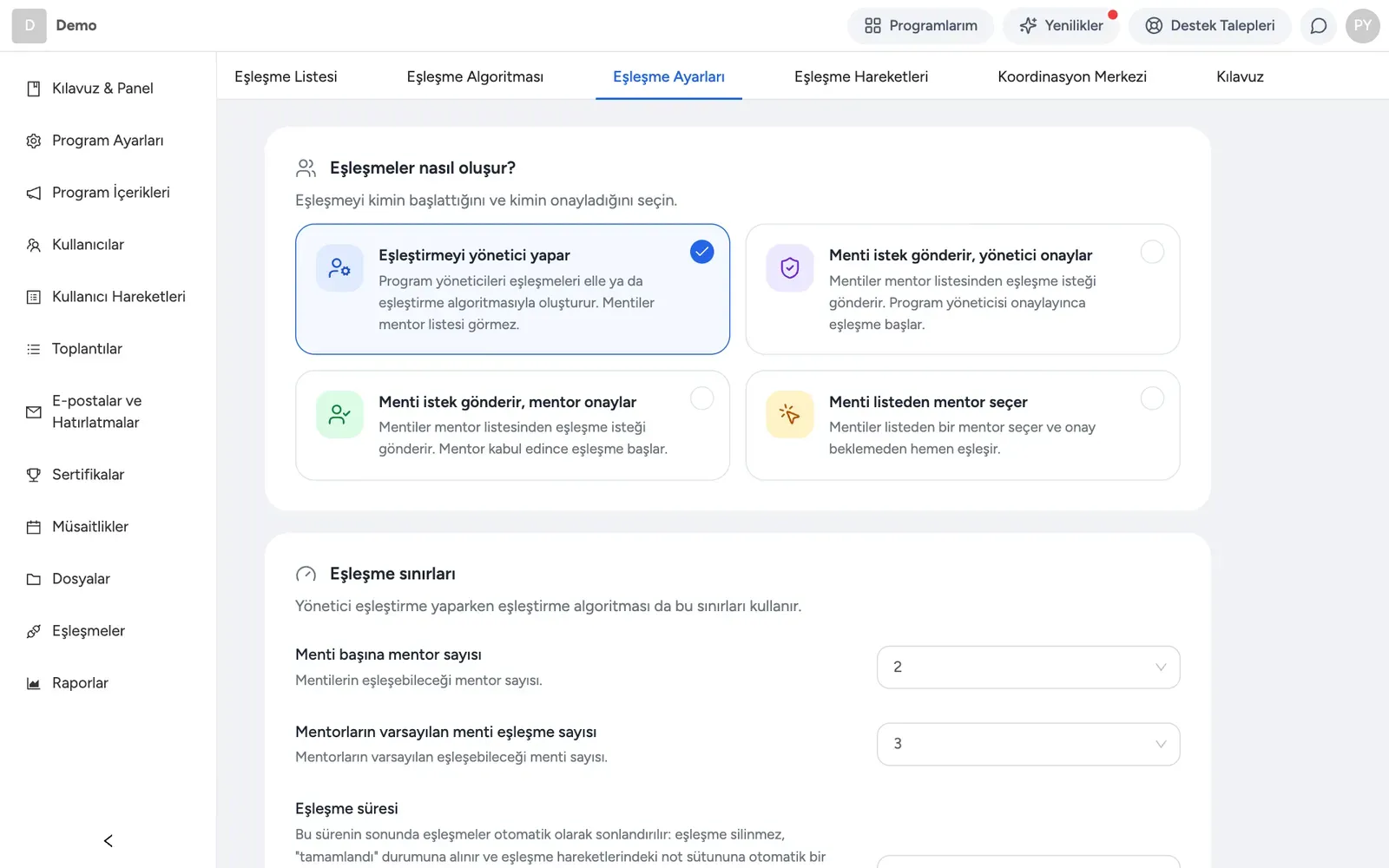Click the Dosyalar folder icon
The image size is (1389, 868).
[x=34, y=579]
